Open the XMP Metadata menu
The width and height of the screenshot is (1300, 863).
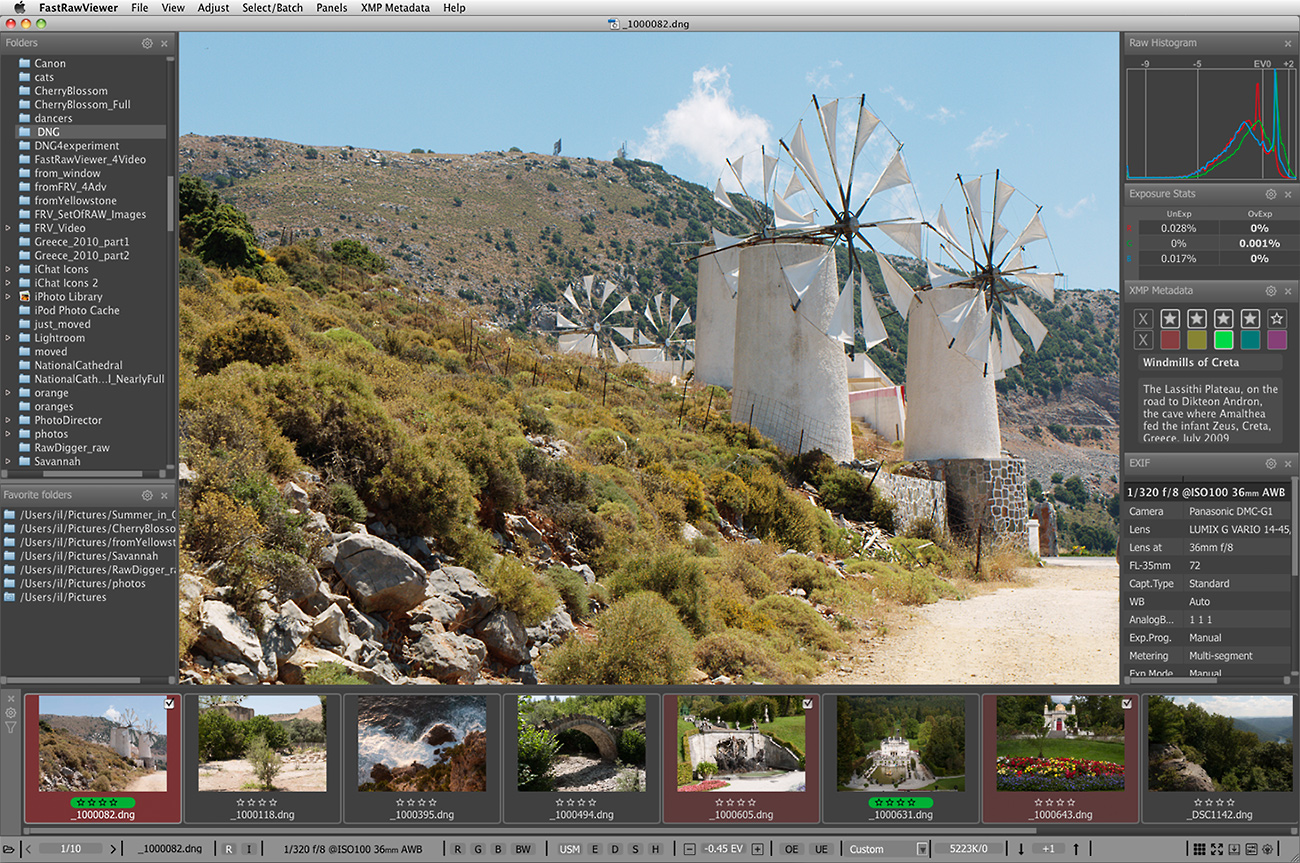click(395, 8)
